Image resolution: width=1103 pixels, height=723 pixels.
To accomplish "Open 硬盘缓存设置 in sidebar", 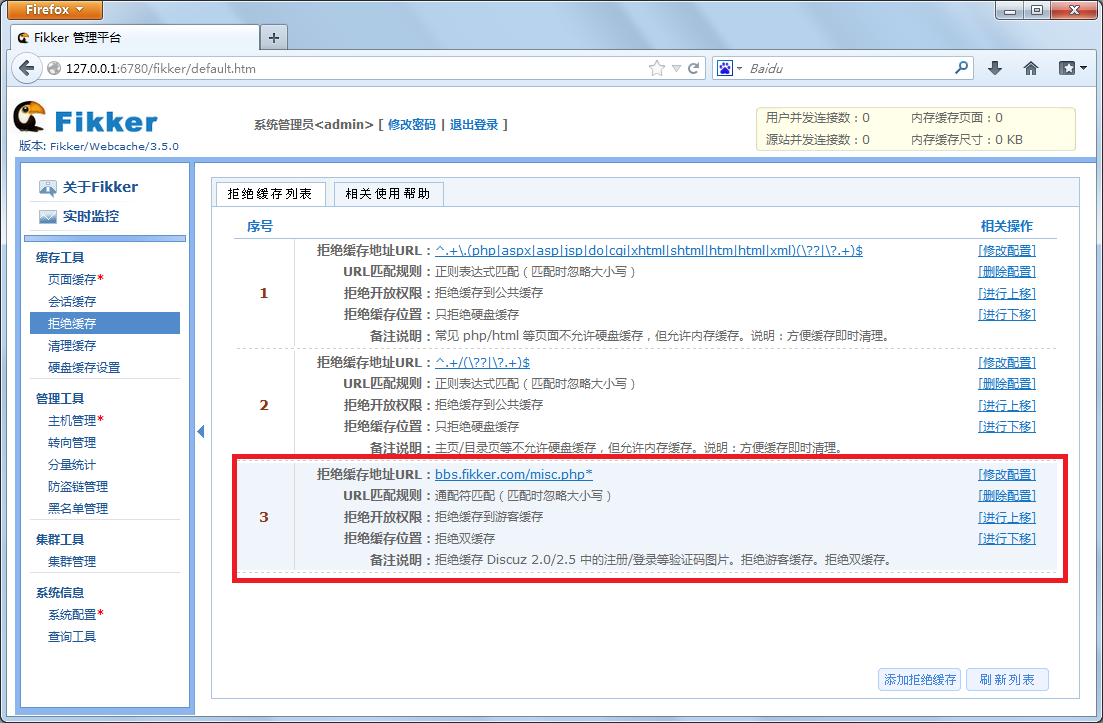I will [x=84, y=367].
